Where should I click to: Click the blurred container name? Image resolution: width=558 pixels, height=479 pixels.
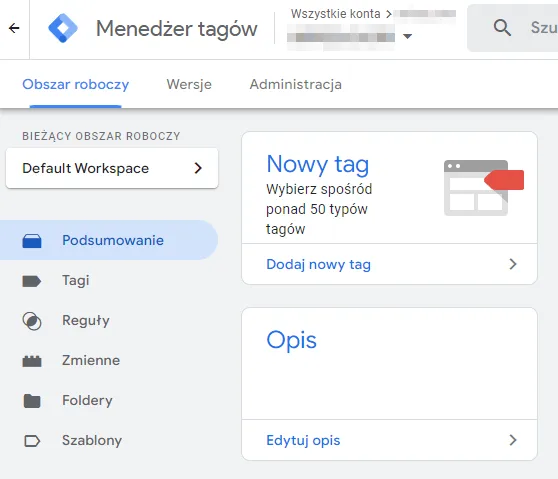click(341, 37)
